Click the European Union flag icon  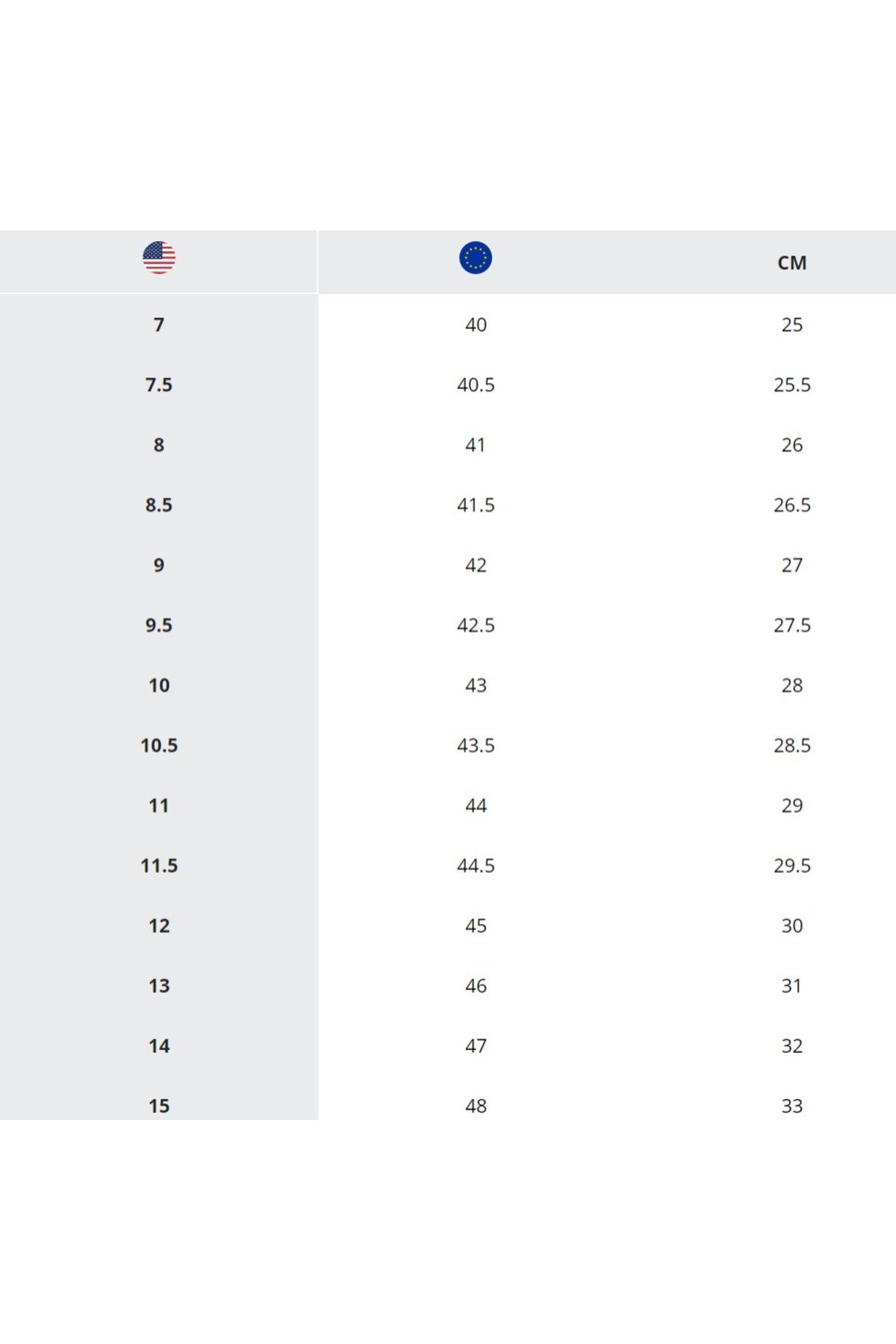tap(476, 258)
